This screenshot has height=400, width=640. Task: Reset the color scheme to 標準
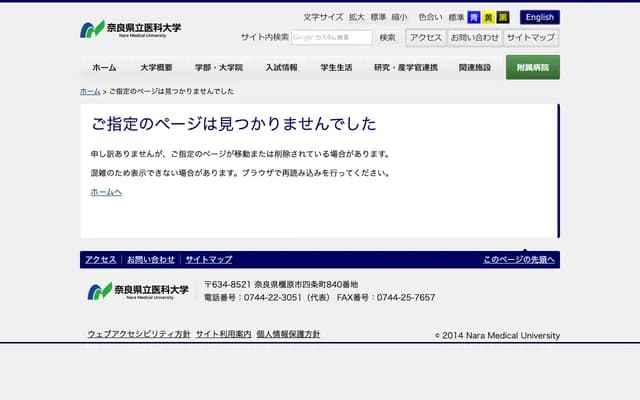coord(456,17)
